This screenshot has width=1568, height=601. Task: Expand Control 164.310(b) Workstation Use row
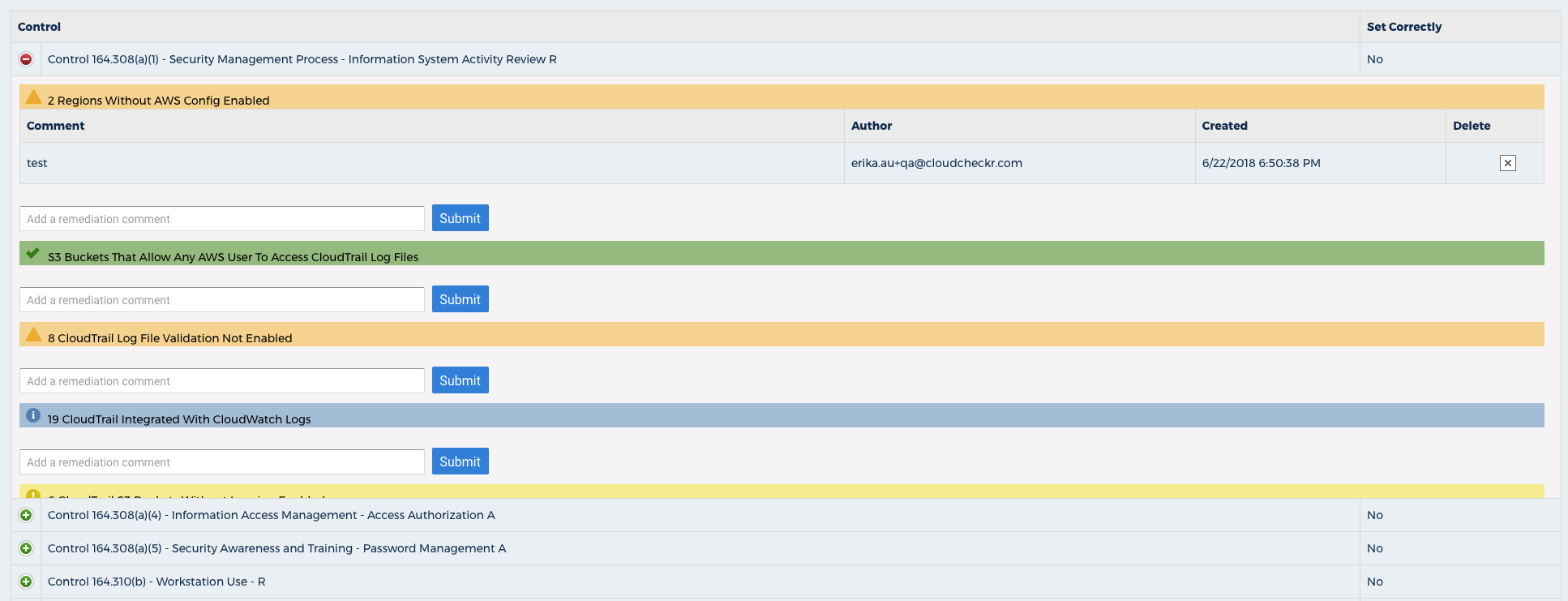(x=26, y=582)
